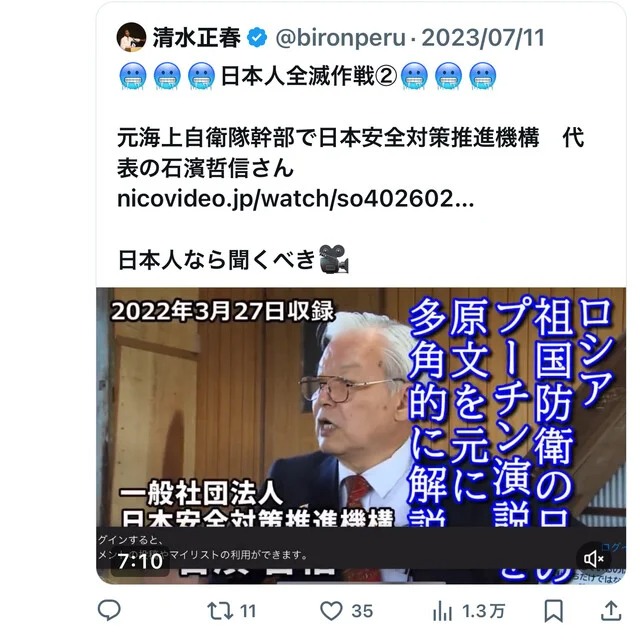640x640 pixels.
Task: Open the share upload icon
Action: click(611, 611)
